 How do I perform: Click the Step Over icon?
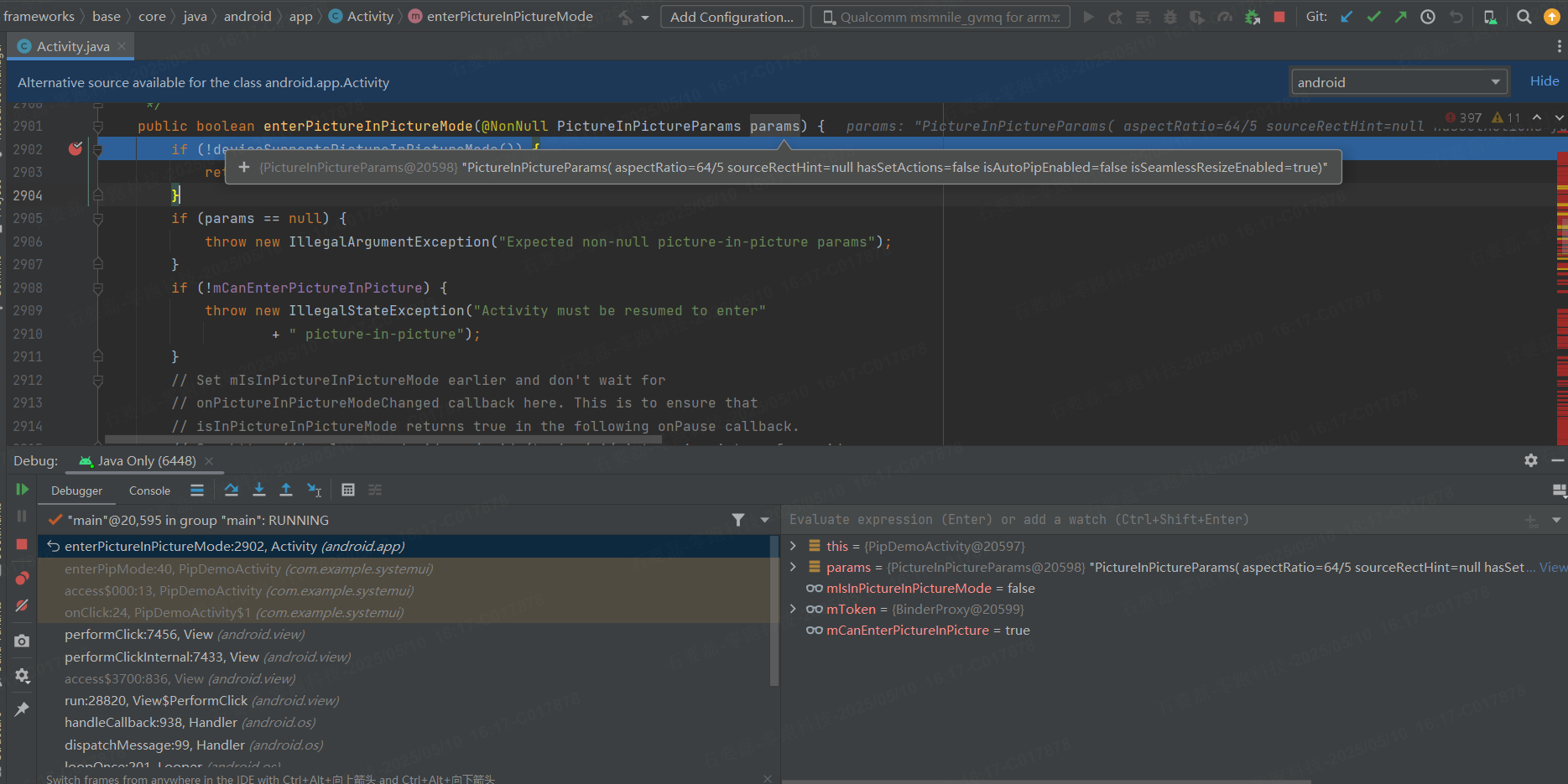[x=232, y=490]
